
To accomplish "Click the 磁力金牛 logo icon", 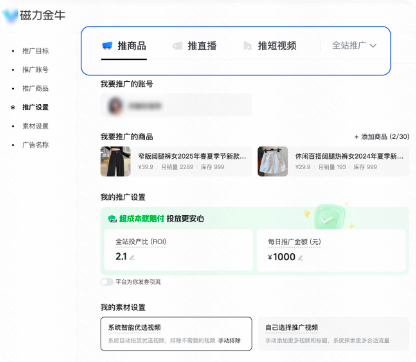I will click(x=10, y=15).
